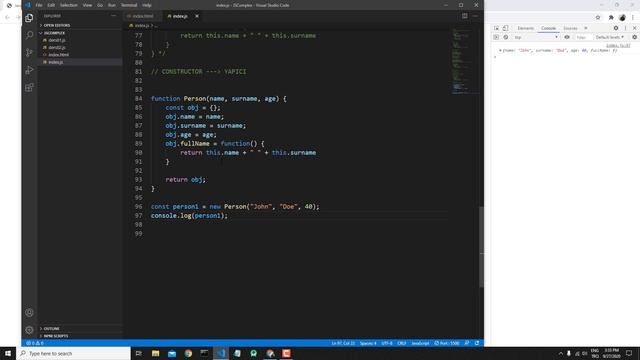Click the console live expression eye
Image resolution: width=640 pixels, height=360 pixels.
pyautogui.click(x=567, y=37)
